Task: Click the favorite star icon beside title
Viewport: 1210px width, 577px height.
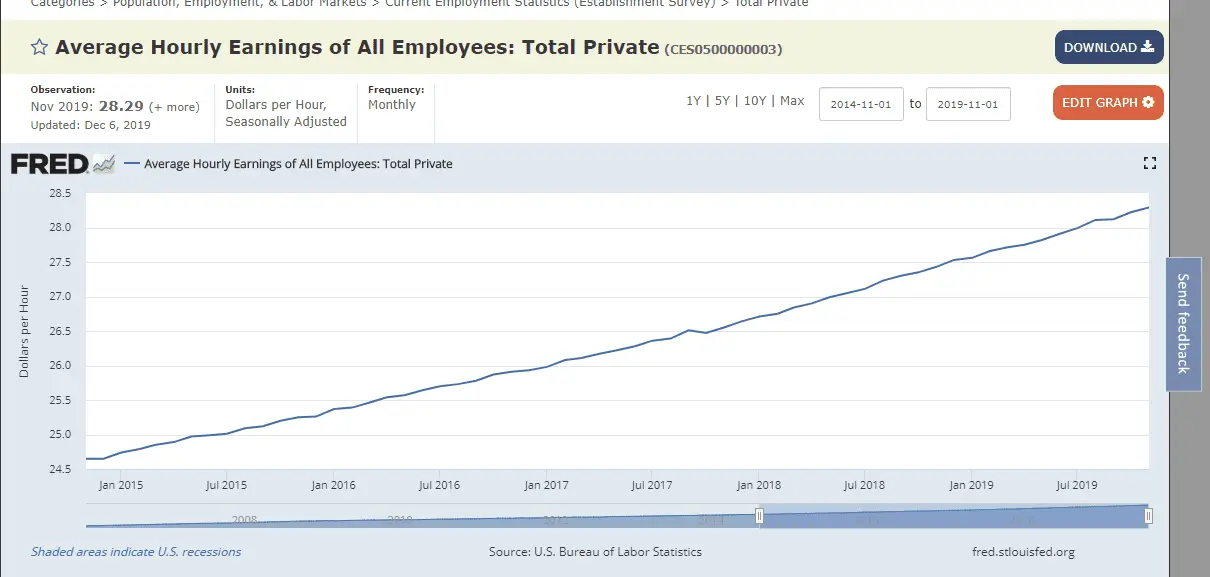Action: pyautogui.click(x=39, y=47)
